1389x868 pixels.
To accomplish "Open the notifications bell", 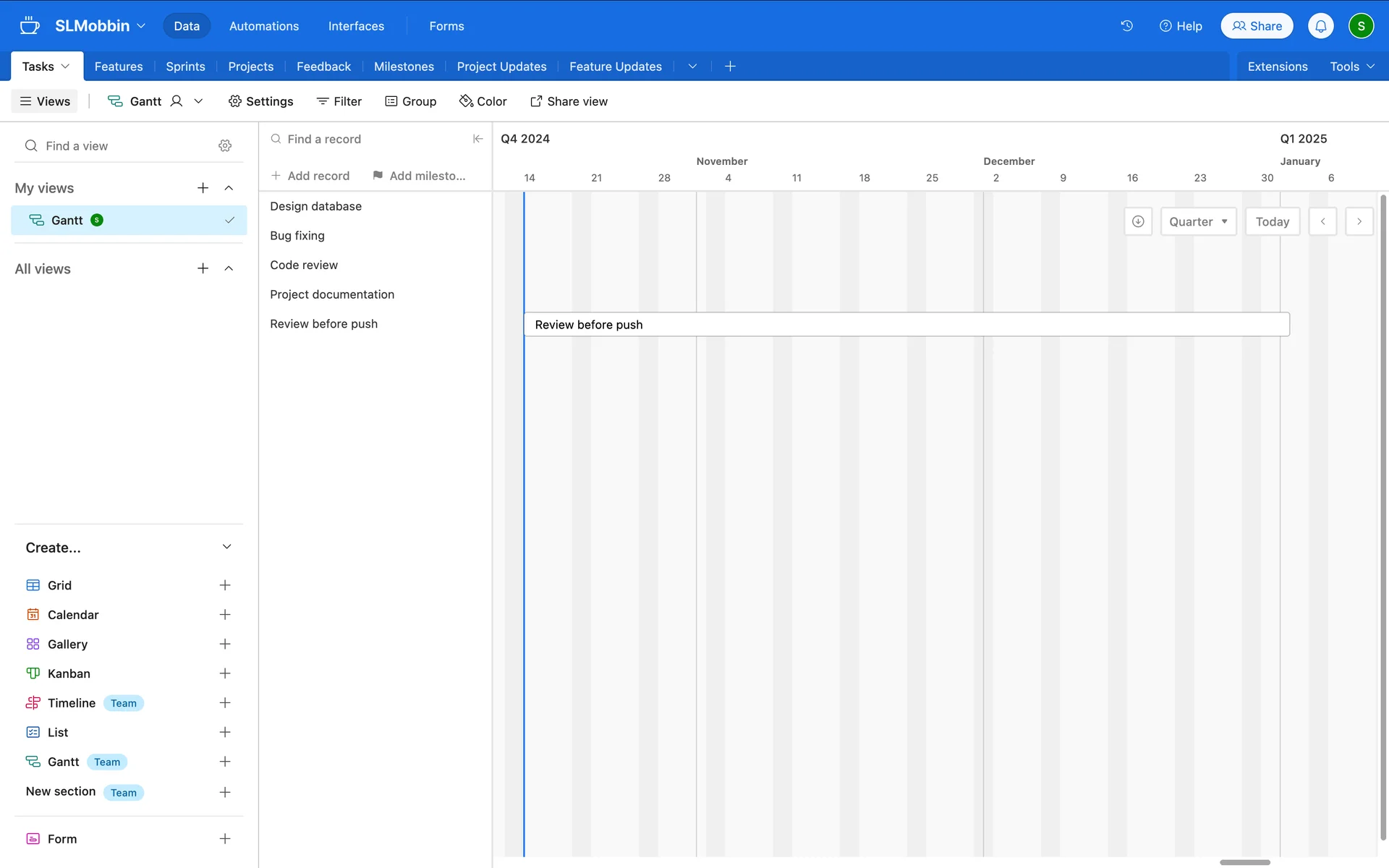I will click(x=1320, y=26).
